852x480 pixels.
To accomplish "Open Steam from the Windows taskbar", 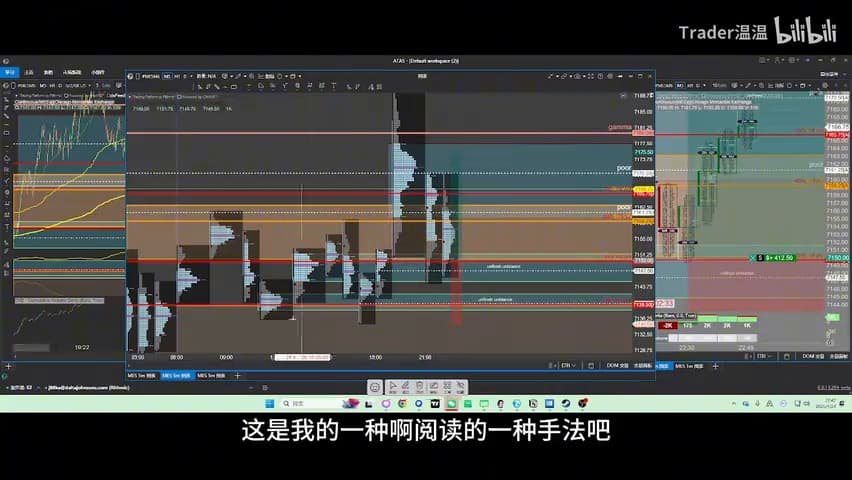I will click(x=566, y=403).
